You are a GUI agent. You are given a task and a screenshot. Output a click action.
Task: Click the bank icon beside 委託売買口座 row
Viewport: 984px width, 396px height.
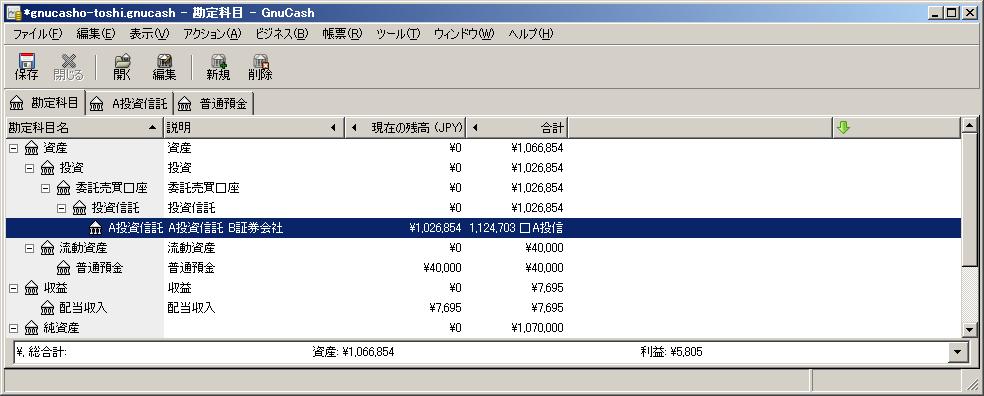coord(64,188)
